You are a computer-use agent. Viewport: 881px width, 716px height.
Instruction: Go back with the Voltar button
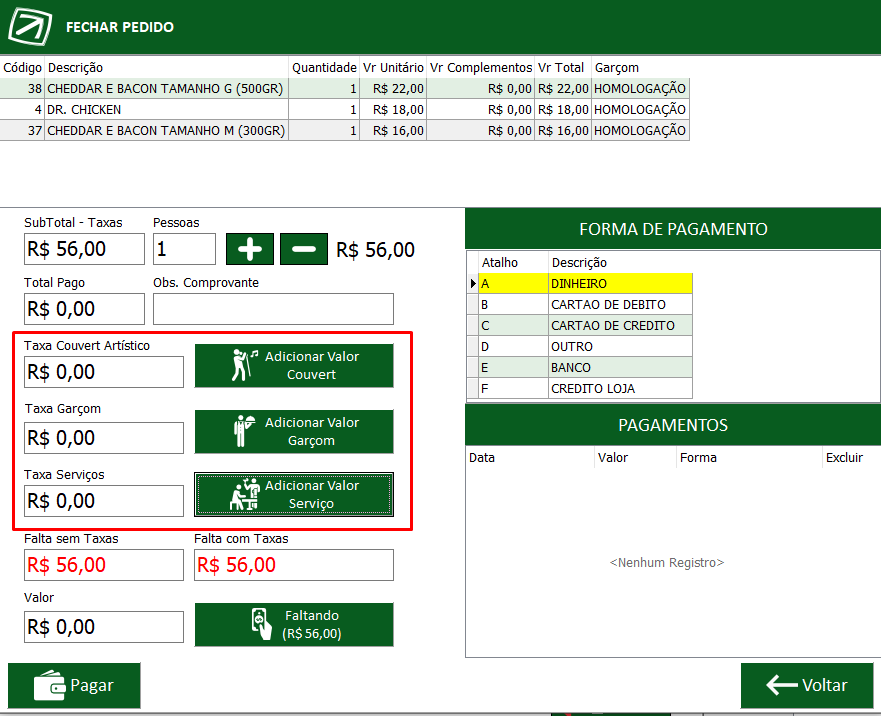(x=807, y=686)
